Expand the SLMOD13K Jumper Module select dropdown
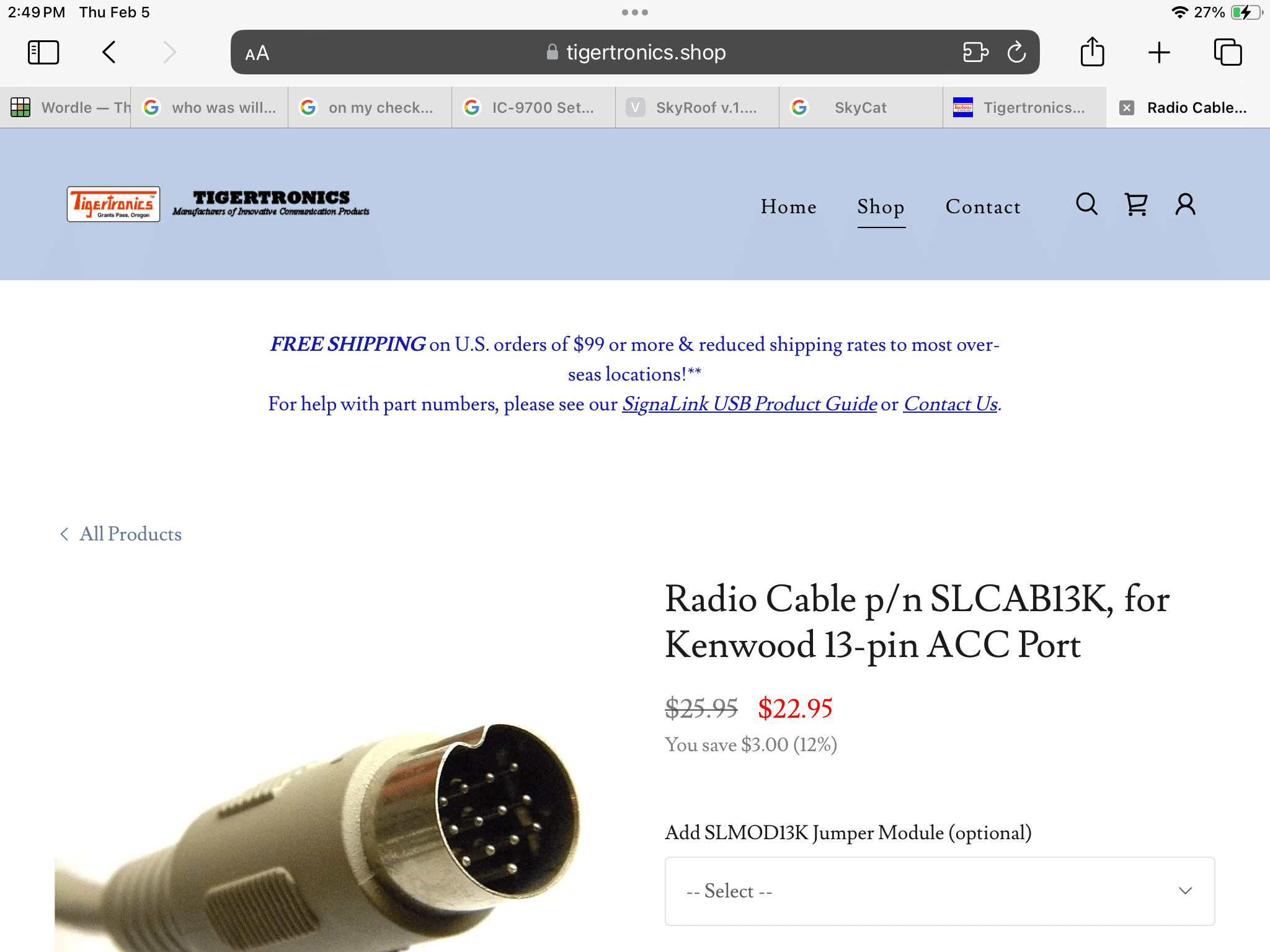This screenshot has width=1270, height=952. 939,891
